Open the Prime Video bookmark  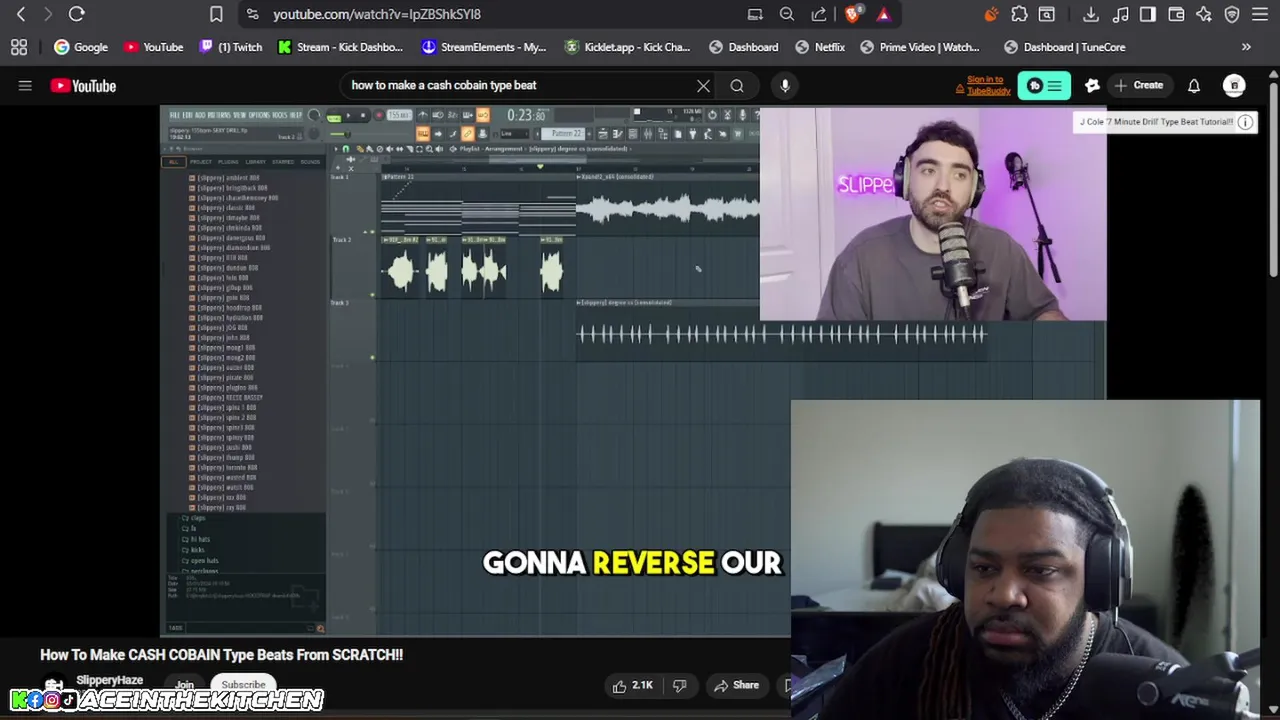[920, 47]
